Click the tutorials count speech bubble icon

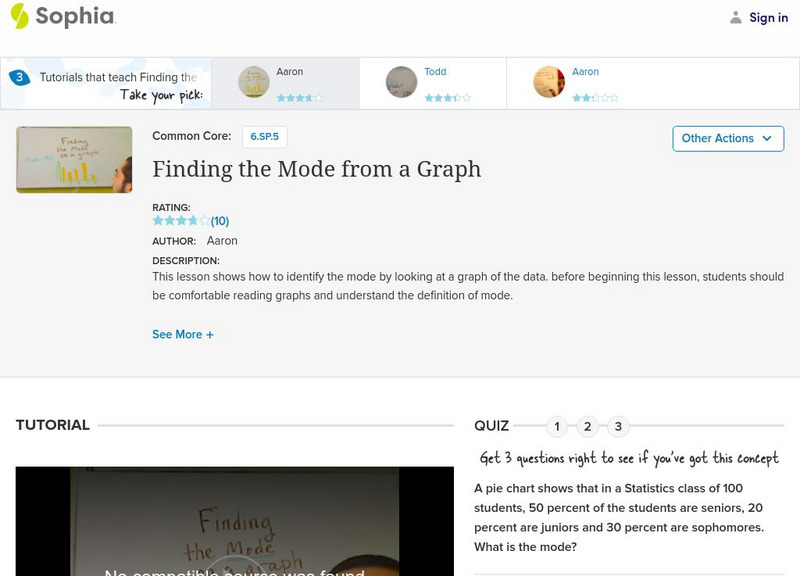[x=18, y=78]
